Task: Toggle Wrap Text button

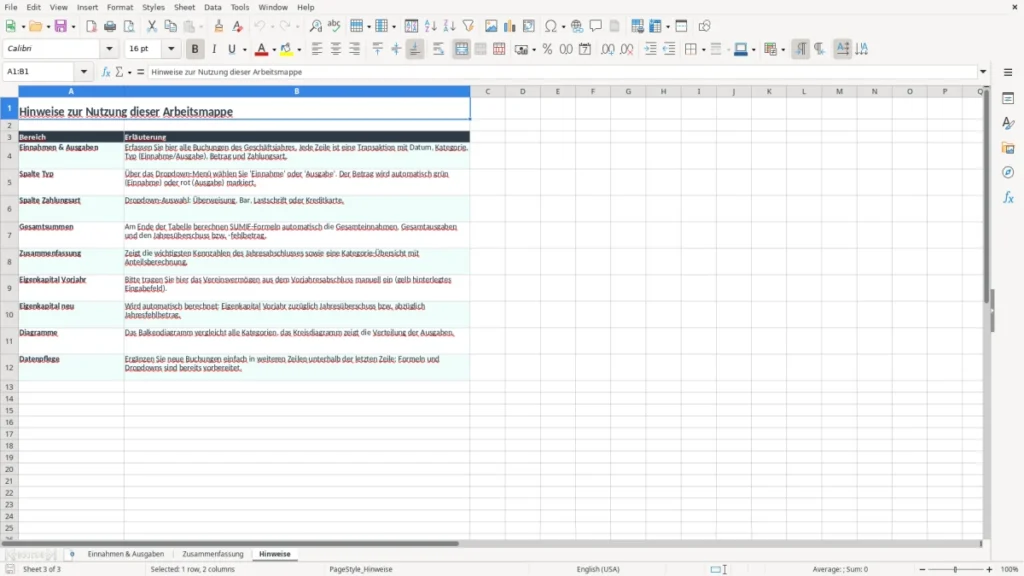Action: tap(439, 49)
